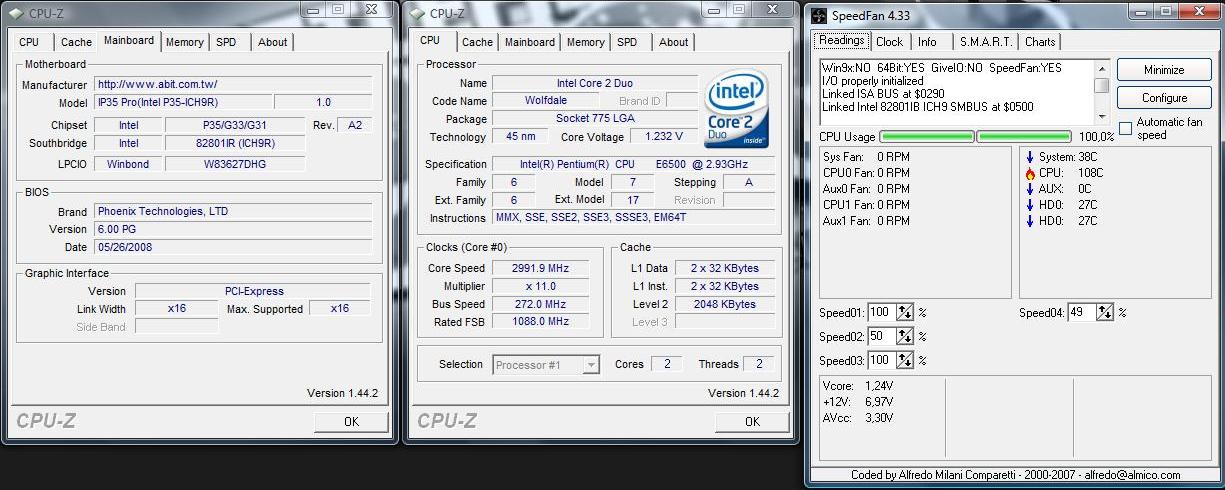The width and height of the screenshot is (1225, 490).
Task: Adjust the Speed02 spinner arrows
Action: coord(905,336)
